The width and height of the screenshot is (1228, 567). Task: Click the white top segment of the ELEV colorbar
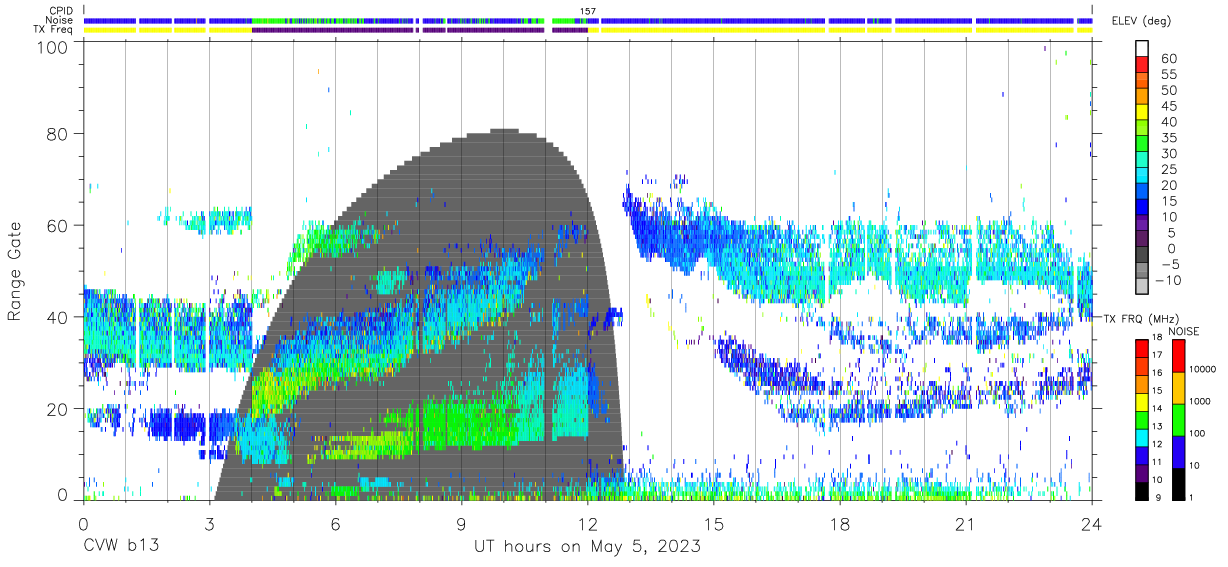click(x=1142, y=48)
